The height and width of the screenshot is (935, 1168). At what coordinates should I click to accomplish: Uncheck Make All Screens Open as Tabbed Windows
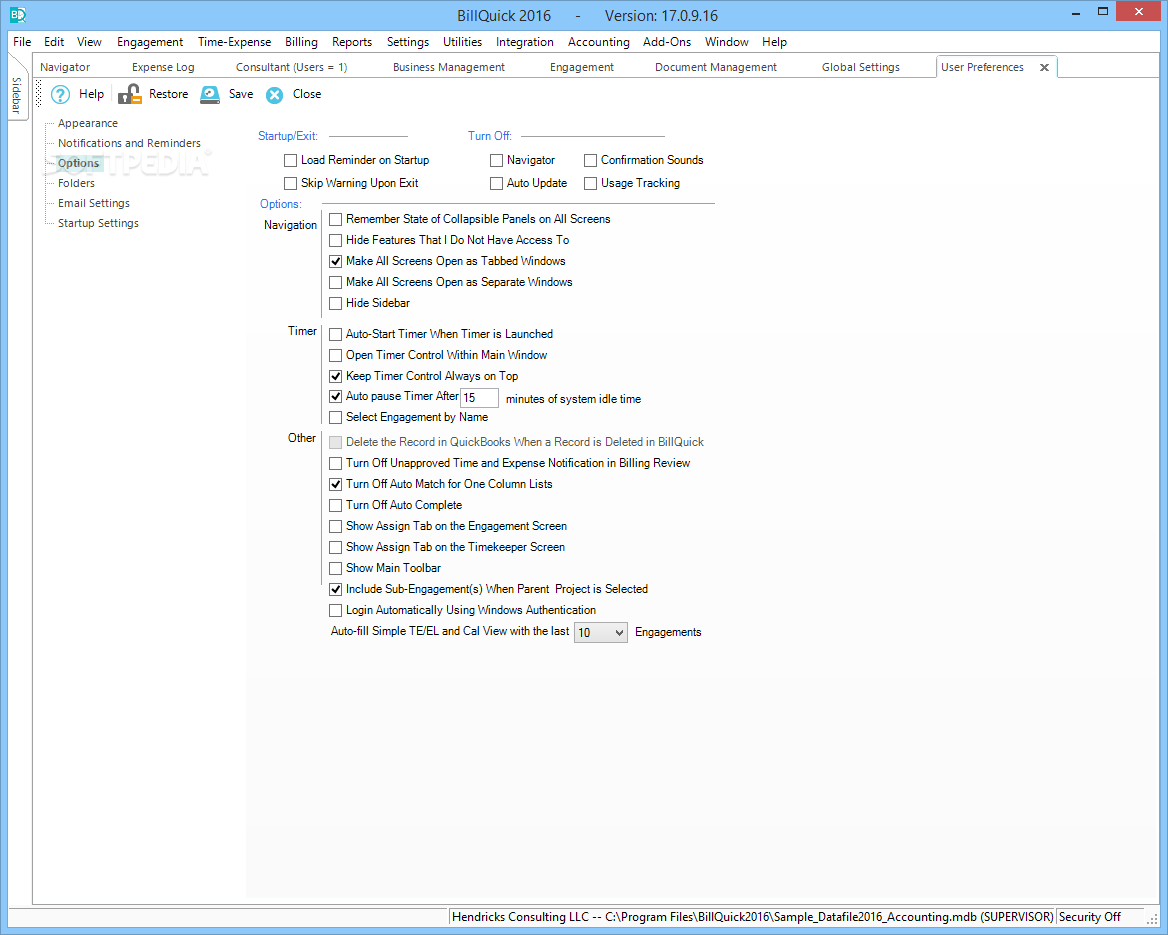coord(336,262)
